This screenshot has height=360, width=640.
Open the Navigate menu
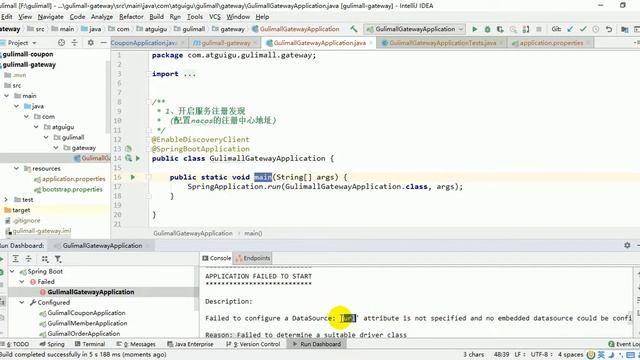coord(51,17)
